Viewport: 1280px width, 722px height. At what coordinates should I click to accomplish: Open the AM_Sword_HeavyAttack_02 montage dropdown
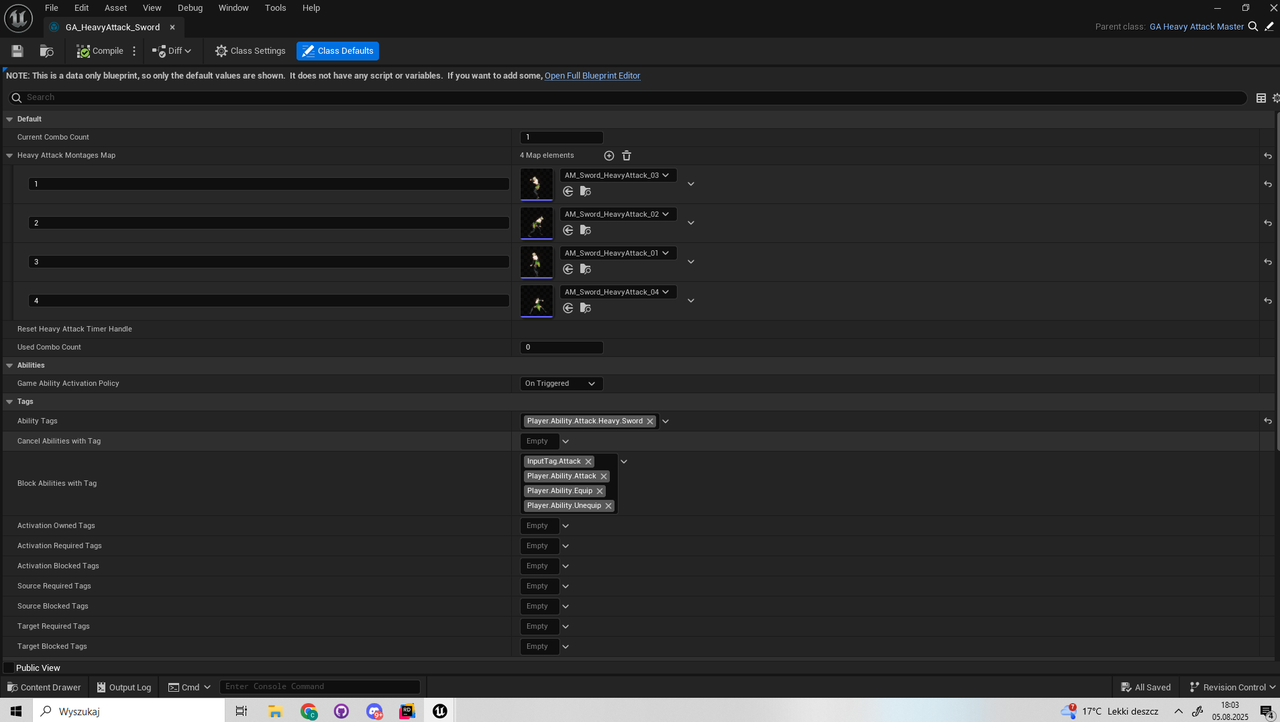click(666, 213)
